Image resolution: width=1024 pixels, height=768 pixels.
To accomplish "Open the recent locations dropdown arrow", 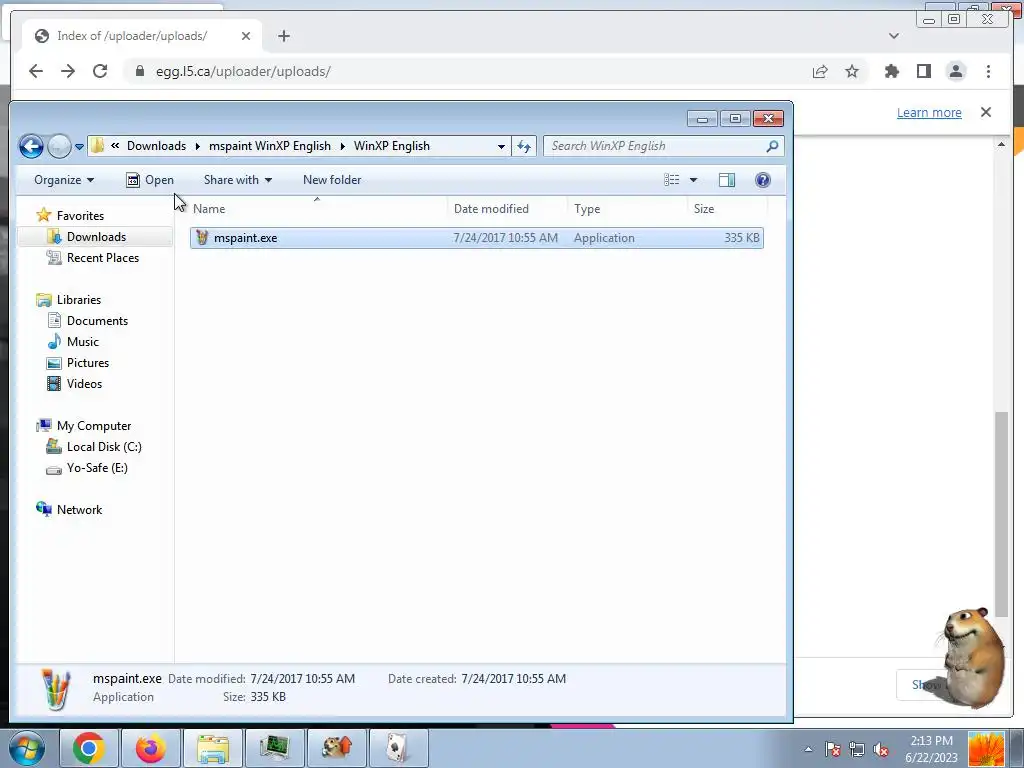I will [x=79, y=147].
